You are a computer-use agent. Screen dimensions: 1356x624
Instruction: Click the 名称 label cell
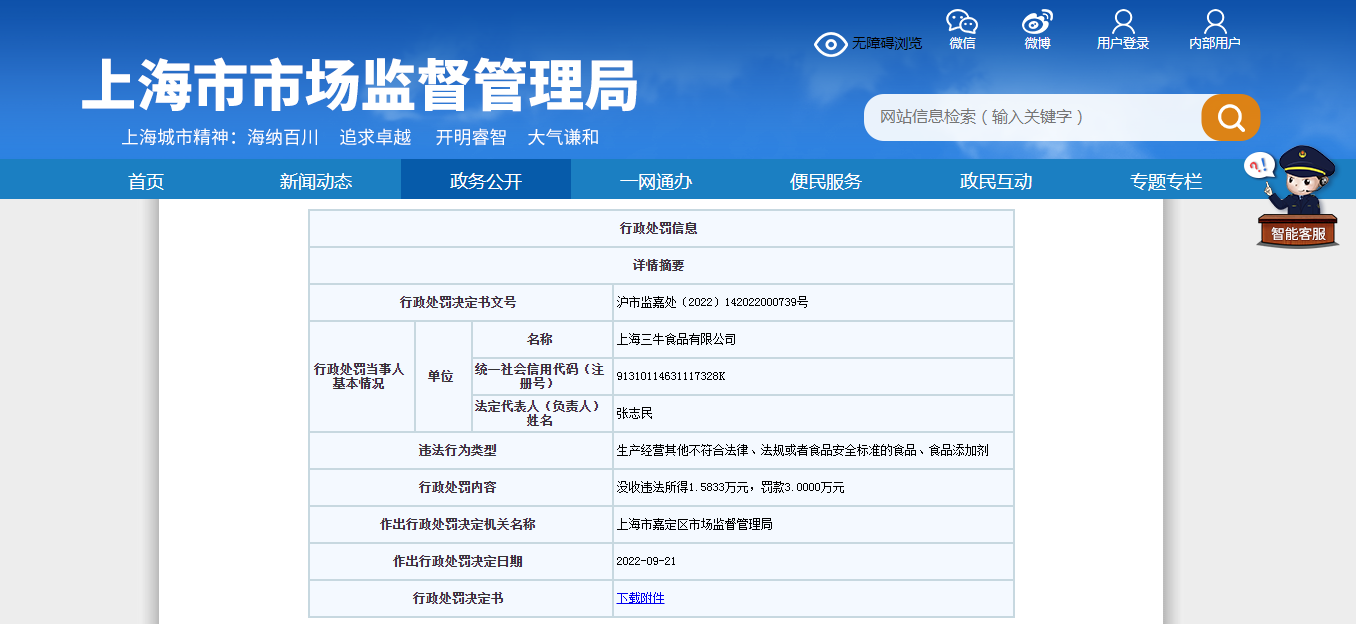coord(542,339)
